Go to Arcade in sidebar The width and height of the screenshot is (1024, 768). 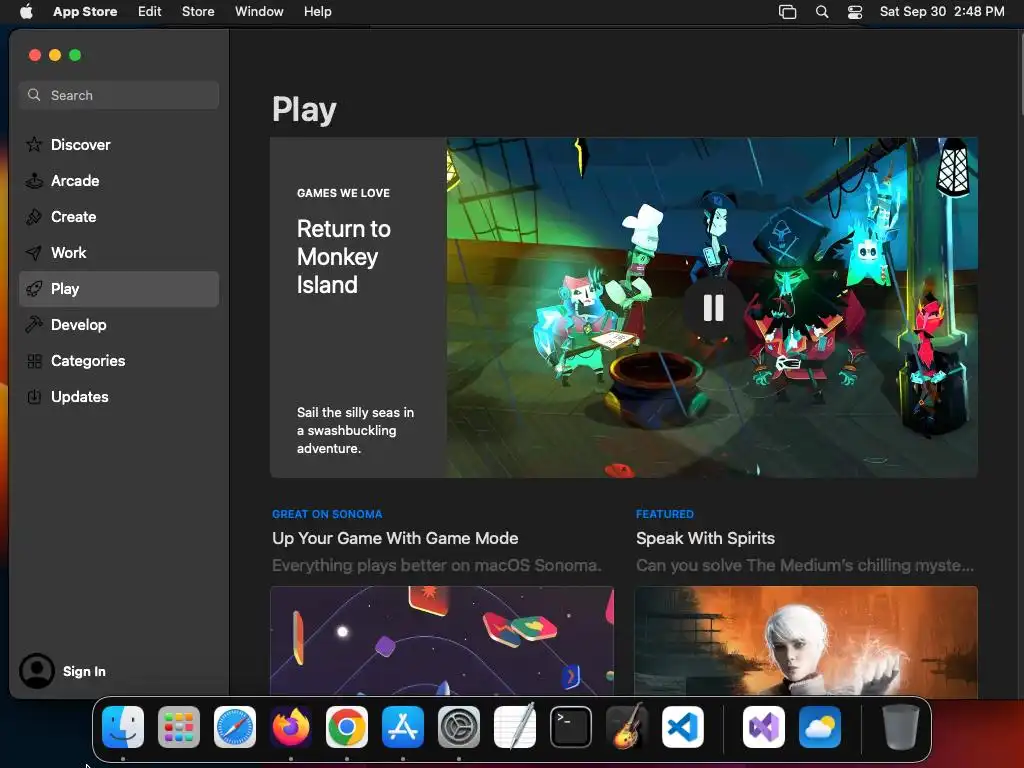pos(119,181)
